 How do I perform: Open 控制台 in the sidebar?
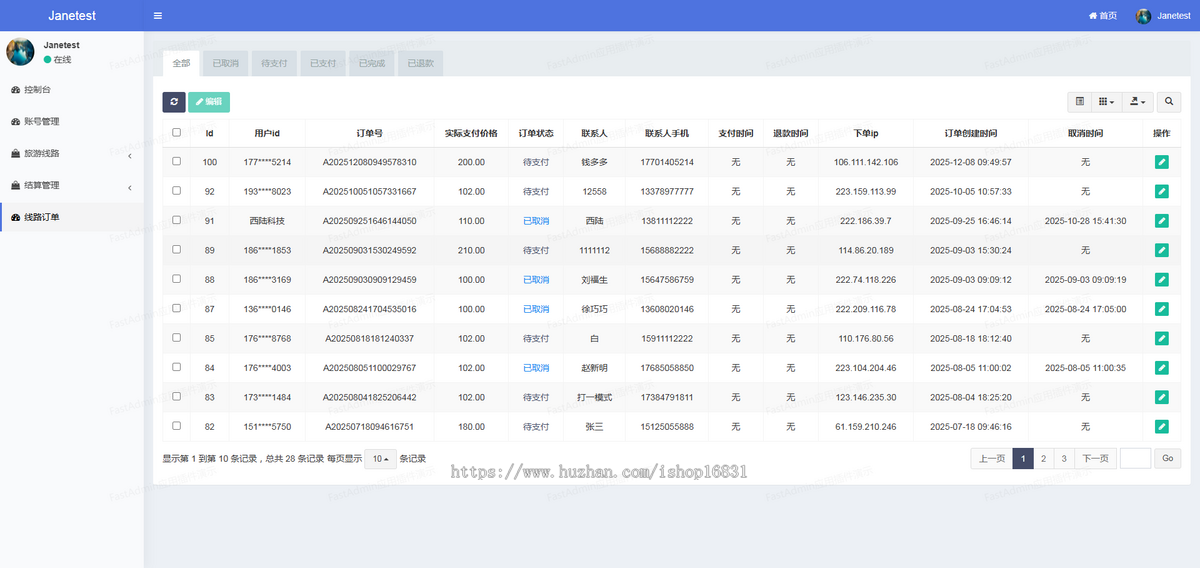click(x=72, y=89)
